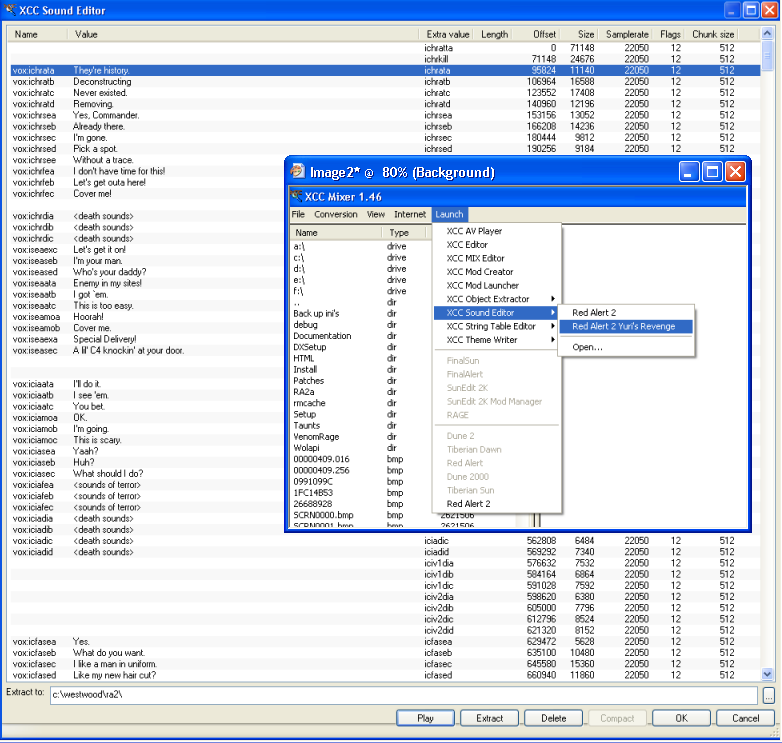The image size is (782, 743).
Task: Launch XCC MIX Editor from menu
Action: (496, 258)
